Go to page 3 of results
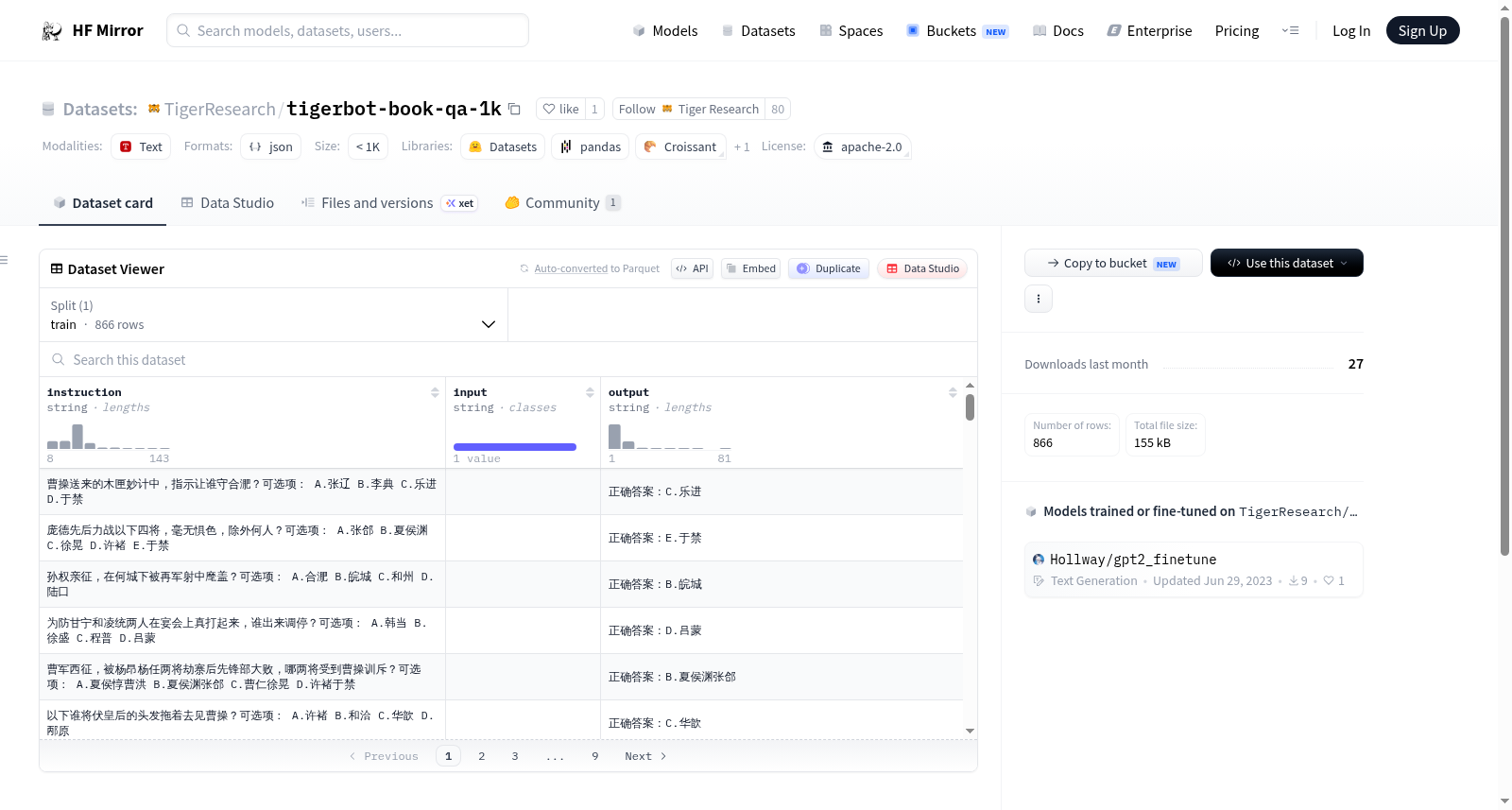The image size is (1512, 810). (515, 756)
